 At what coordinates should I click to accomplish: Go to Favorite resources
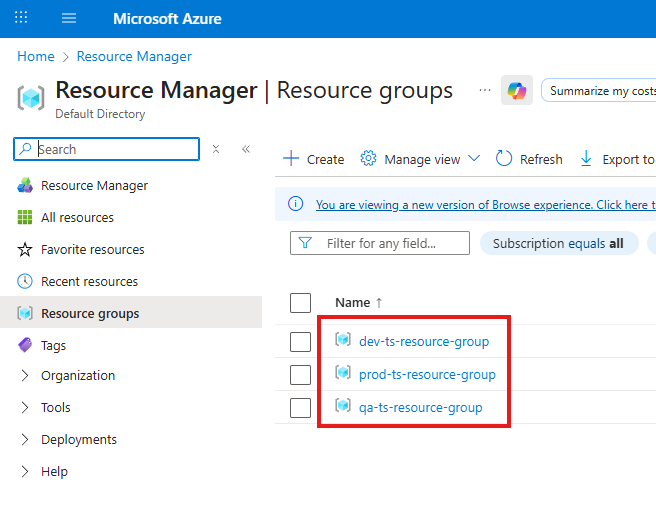92,250
